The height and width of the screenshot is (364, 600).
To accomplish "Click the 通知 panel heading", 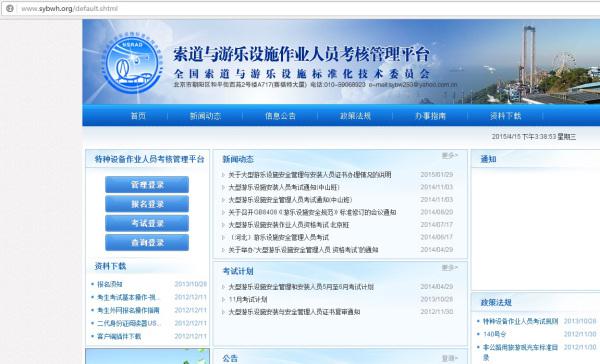I will click(x=488, y=159).
